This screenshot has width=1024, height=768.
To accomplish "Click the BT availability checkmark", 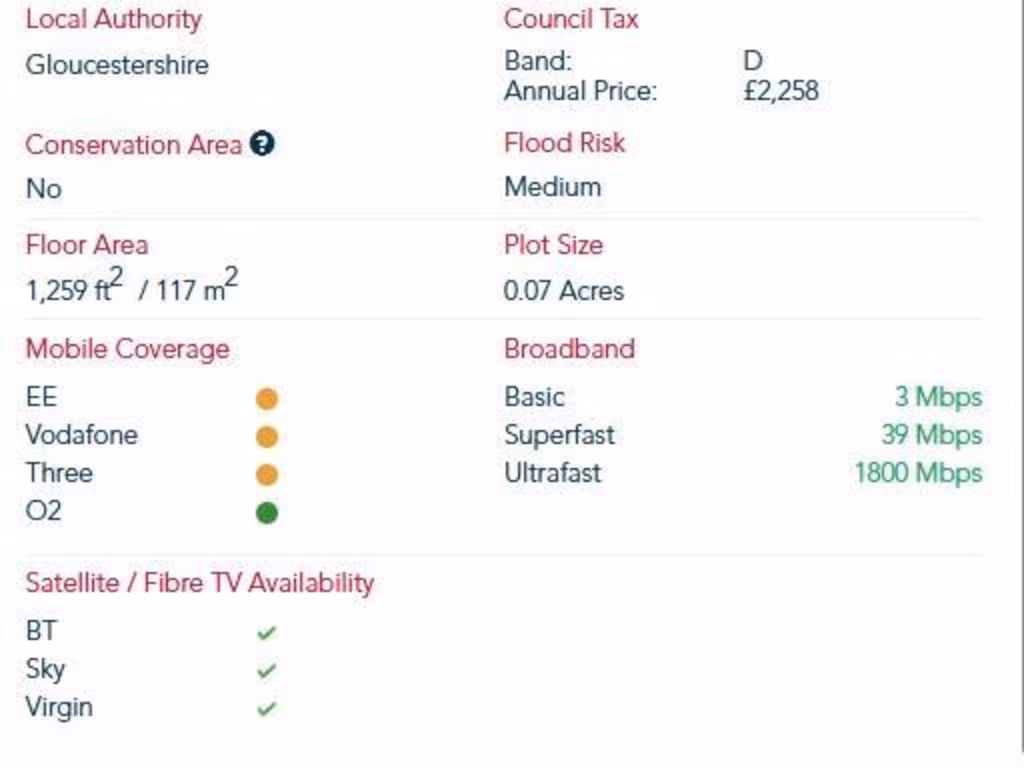I will [x=266, y=632].
